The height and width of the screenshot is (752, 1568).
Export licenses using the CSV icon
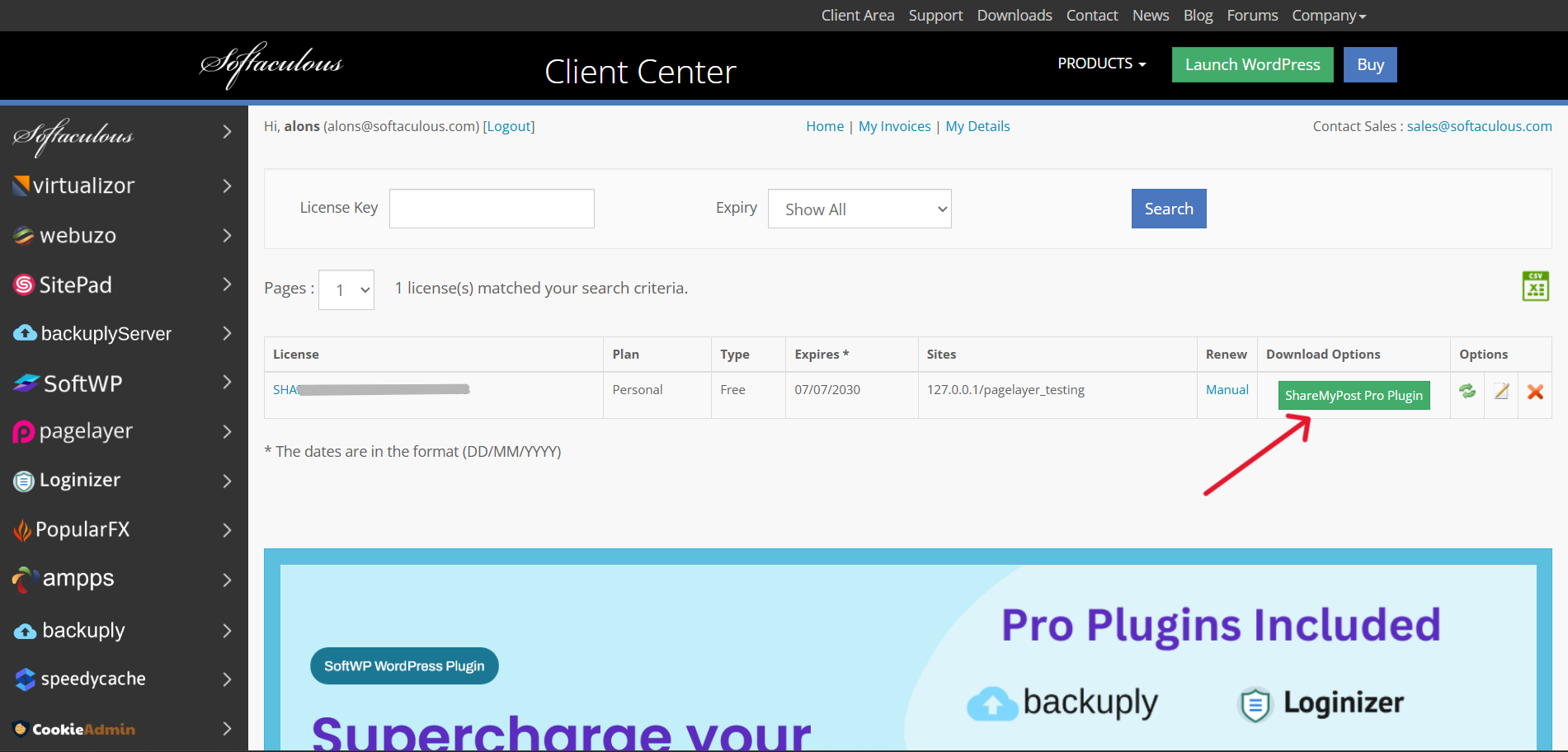click(x=1535, y=287)
